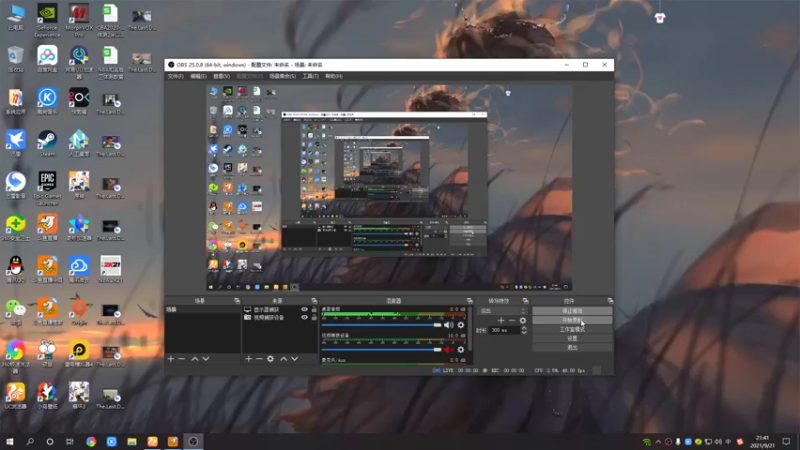Open source properties gear in Sources toolbar
The width and height of the screenshot is (800, 450).
click(270, 359)
